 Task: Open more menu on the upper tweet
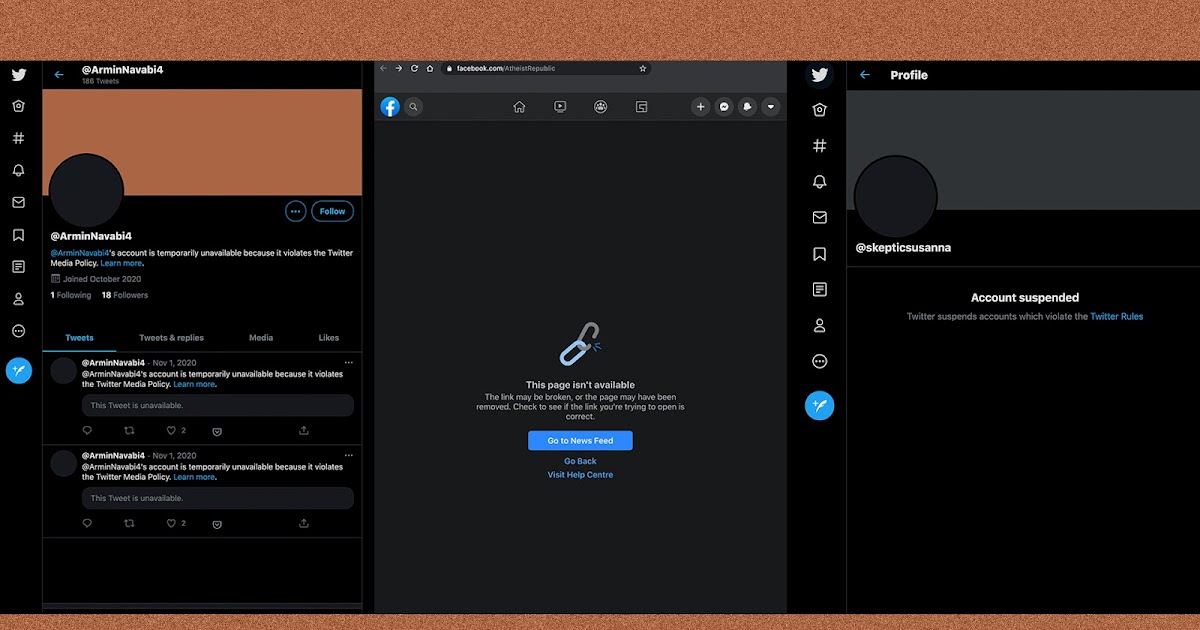point(348,362)
